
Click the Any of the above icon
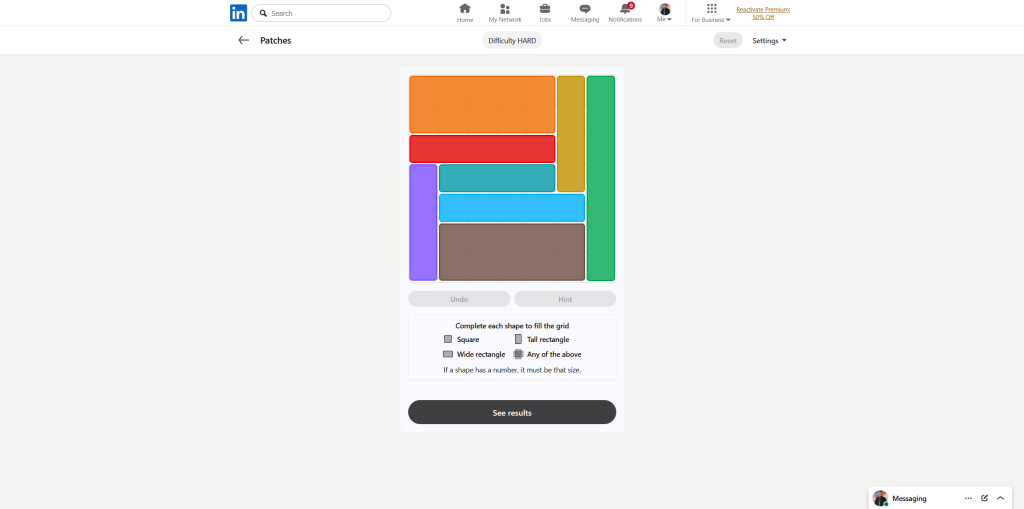coord(519,354)
